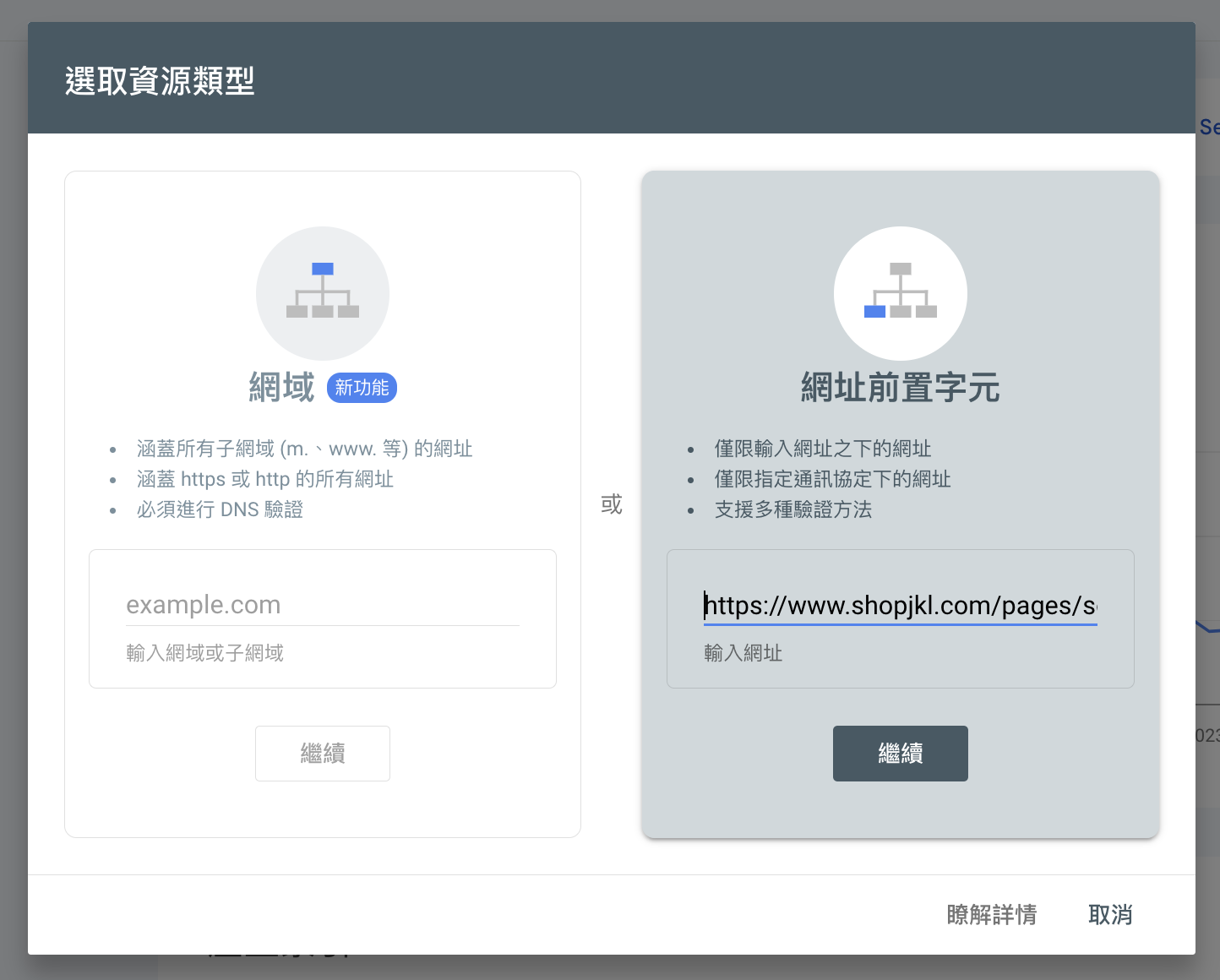
Task: Click the 必須進行 DNS 驗證 bullet text
Action: [220, 509]
